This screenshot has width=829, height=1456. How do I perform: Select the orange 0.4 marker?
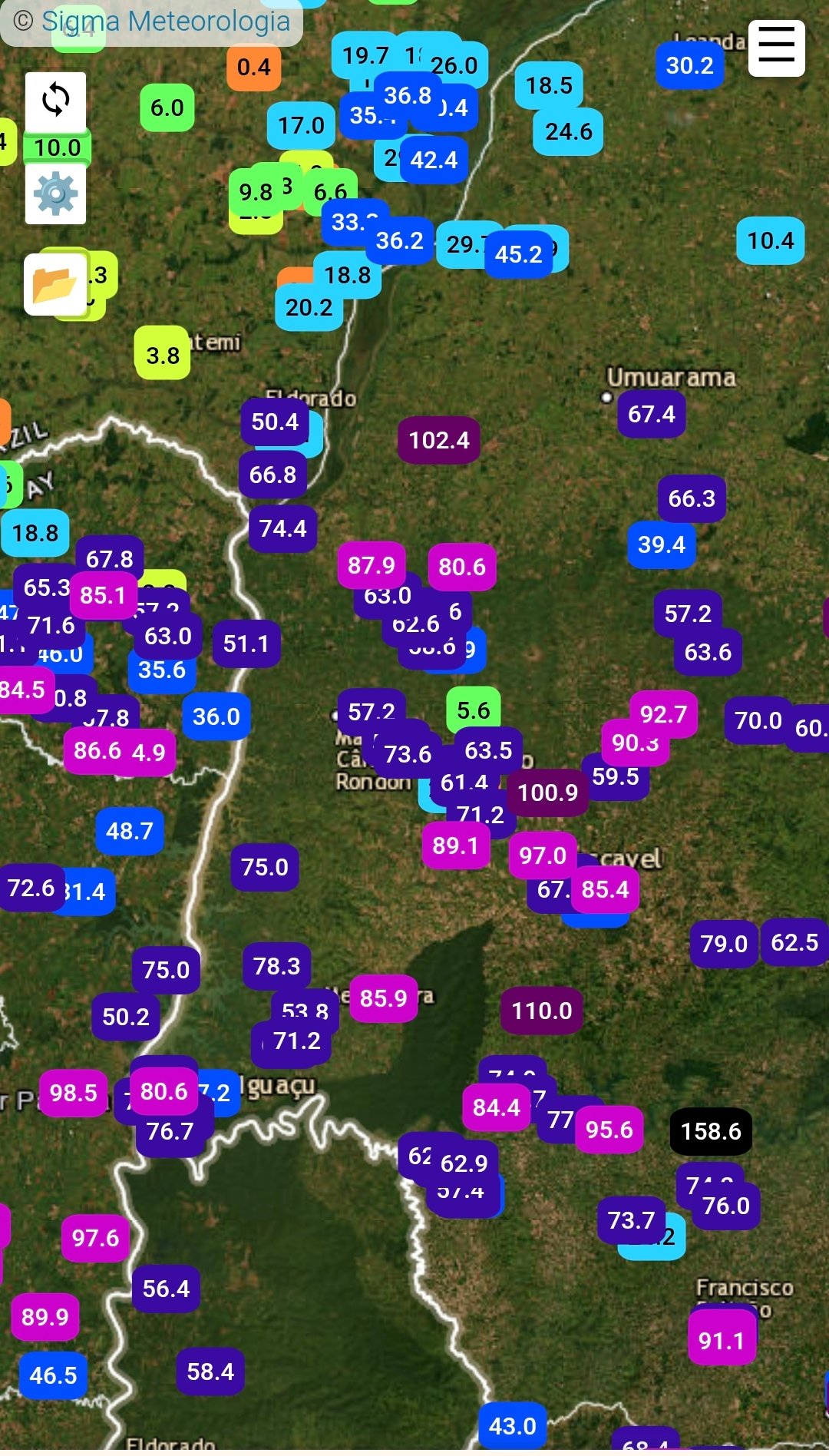click(253, 68)
